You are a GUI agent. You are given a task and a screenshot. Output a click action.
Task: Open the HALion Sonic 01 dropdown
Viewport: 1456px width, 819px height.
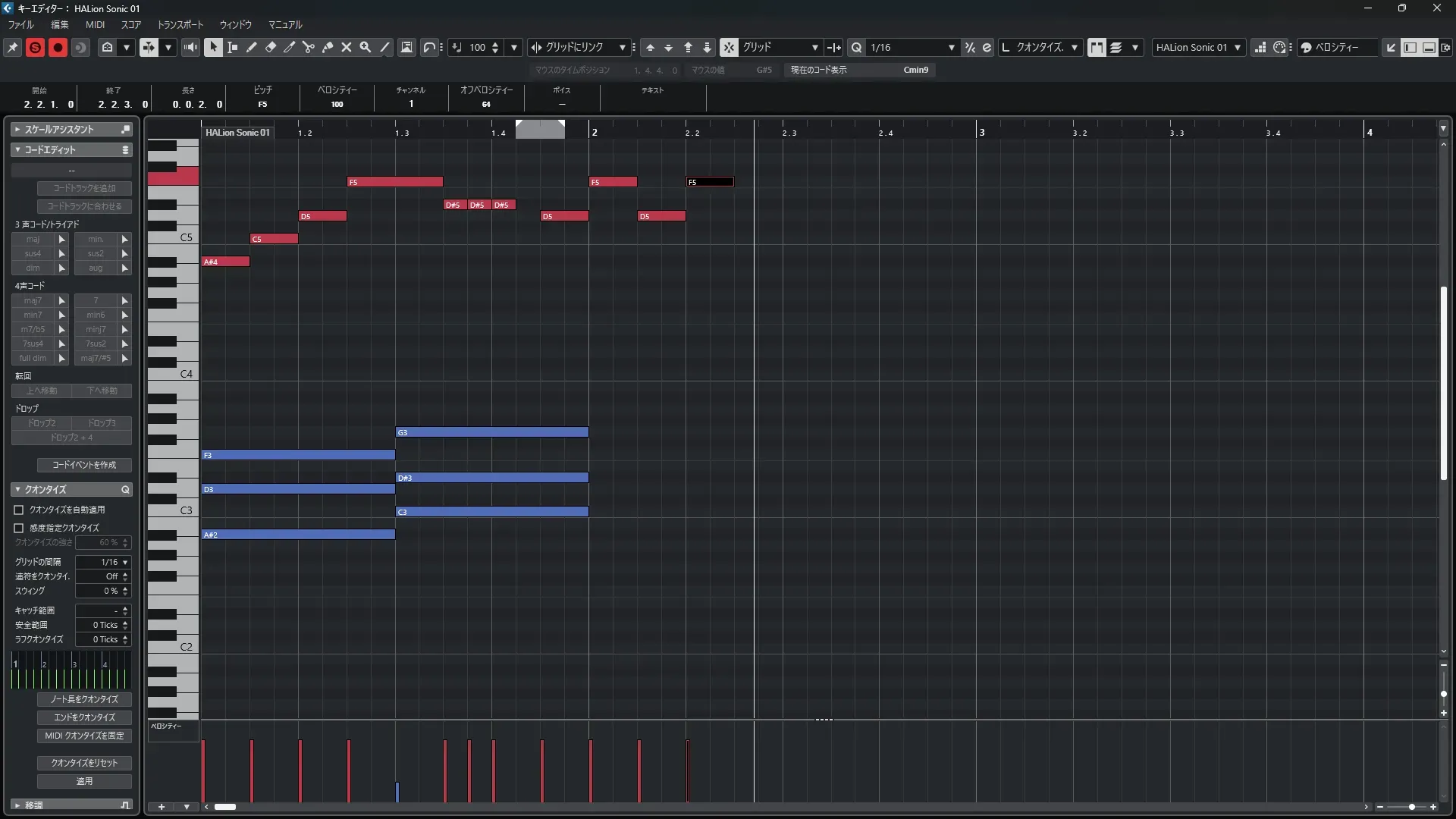pyautogui.click(x=1237, y=47)
